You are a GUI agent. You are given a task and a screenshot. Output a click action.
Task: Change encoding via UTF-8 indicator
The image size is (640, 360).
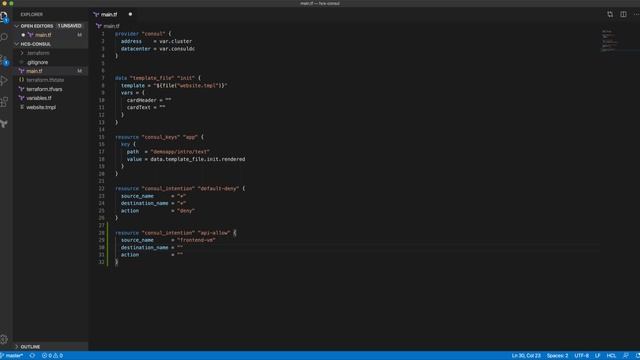[581, 356]
